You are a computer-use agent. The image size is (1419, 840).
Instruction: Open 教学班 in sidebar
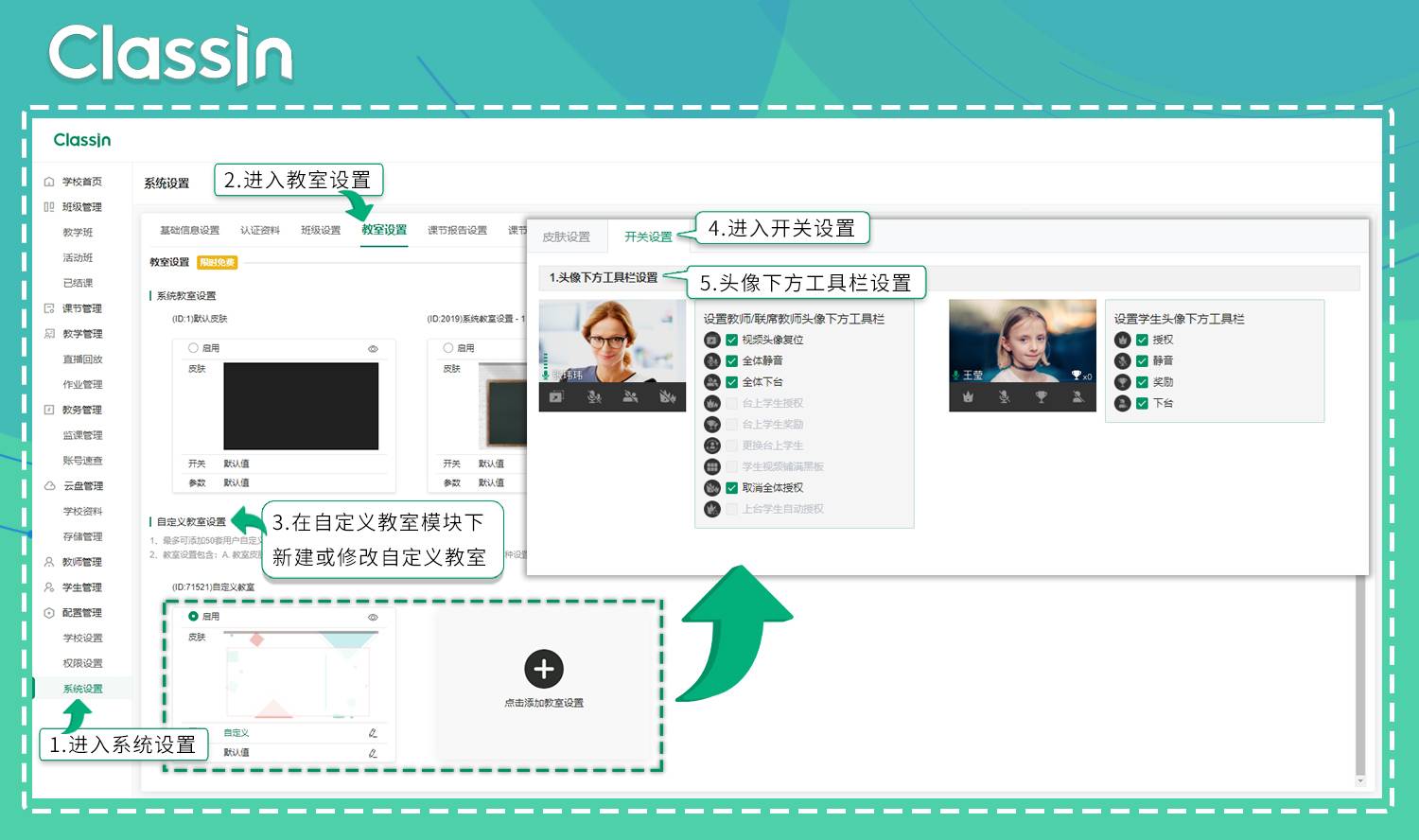[x=78, y=233]
